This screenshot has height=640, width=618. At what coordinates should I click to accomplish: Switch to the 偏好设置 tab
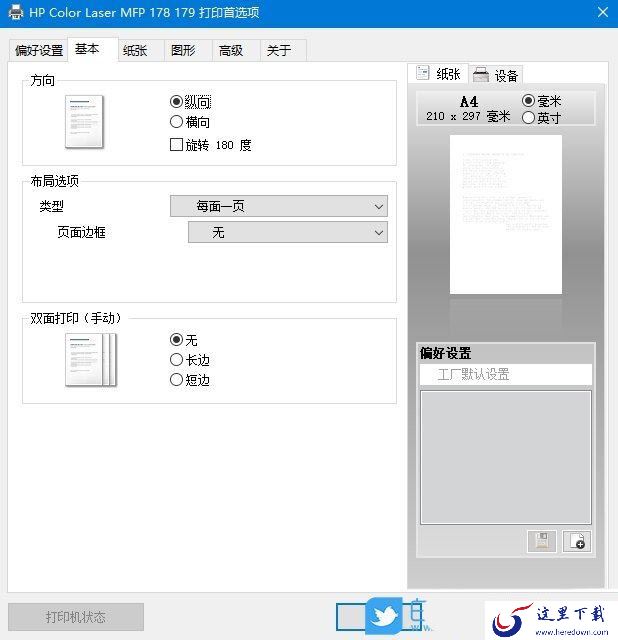coord(39,51)
